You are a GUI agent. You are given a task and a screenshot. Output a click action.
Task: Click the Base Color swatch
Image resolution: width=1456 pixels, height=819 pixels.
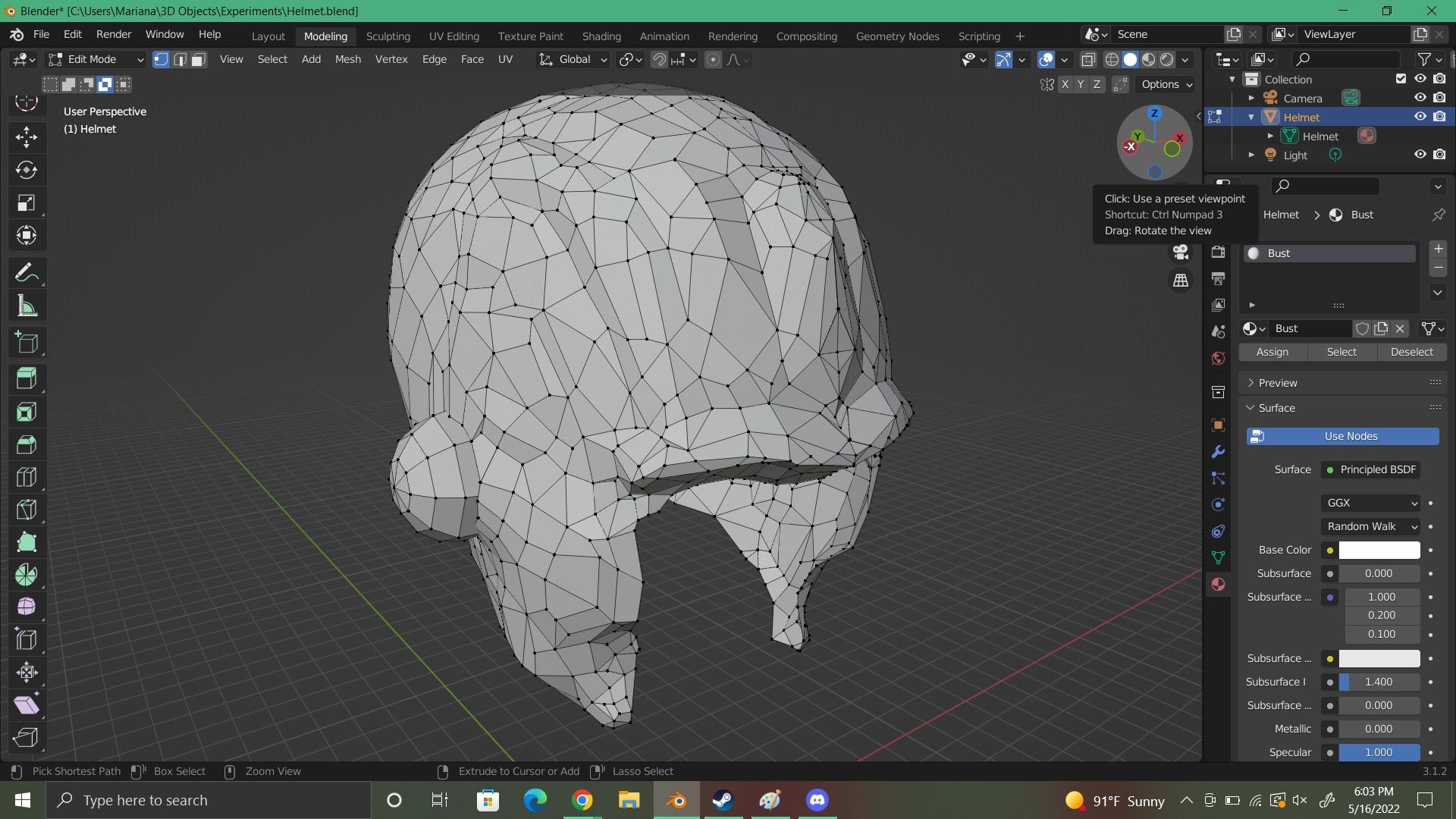click(1379, 550)
